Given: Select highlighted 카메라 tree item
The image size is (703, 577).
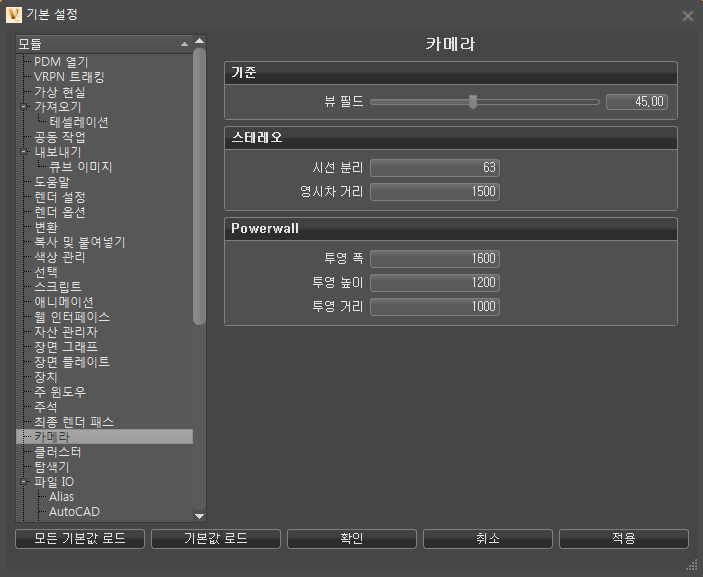Looking at the screenshot, I should (104, 437).
